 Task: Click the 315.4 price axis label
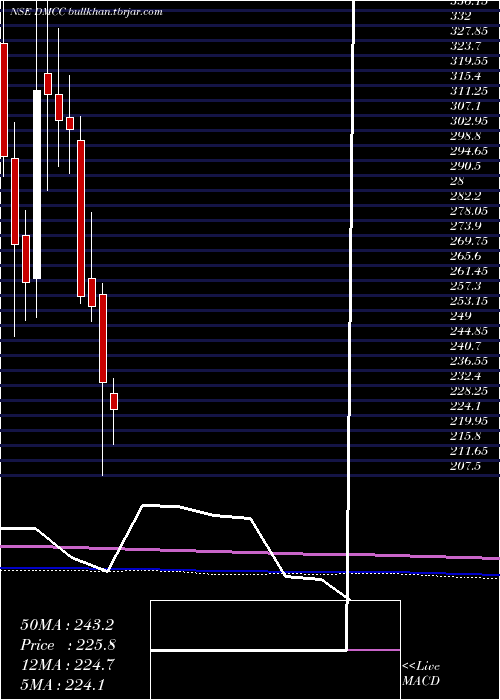465,76
